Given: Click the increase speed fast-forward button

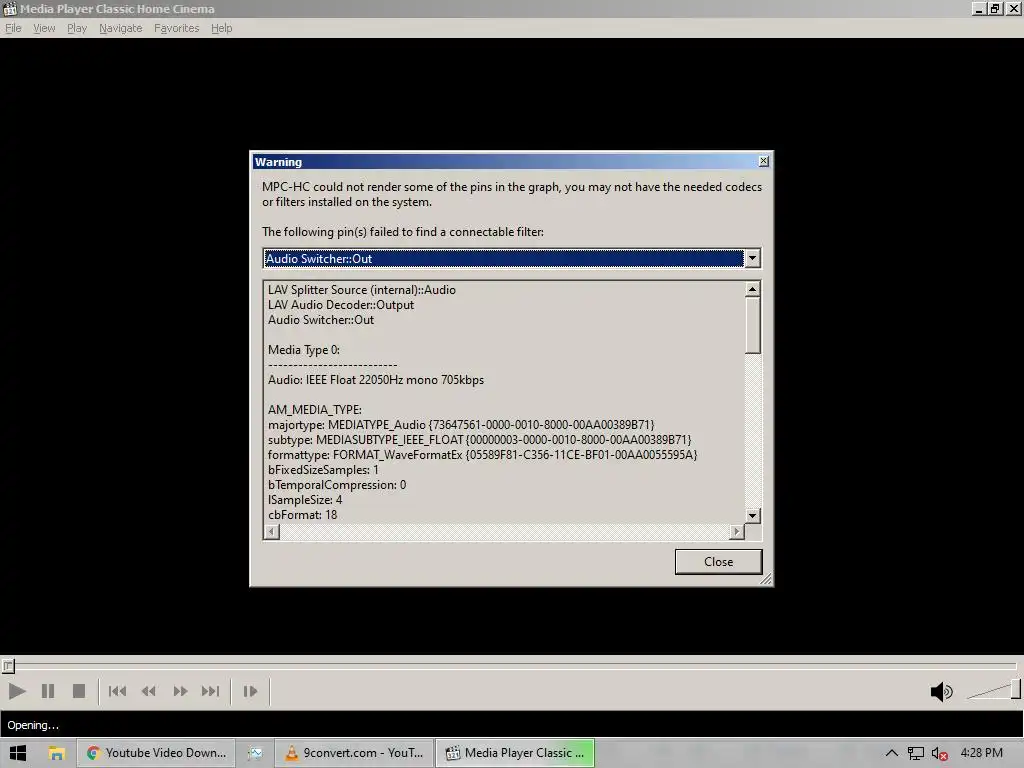Looking at the screenshot, I should tap(180, 691).
